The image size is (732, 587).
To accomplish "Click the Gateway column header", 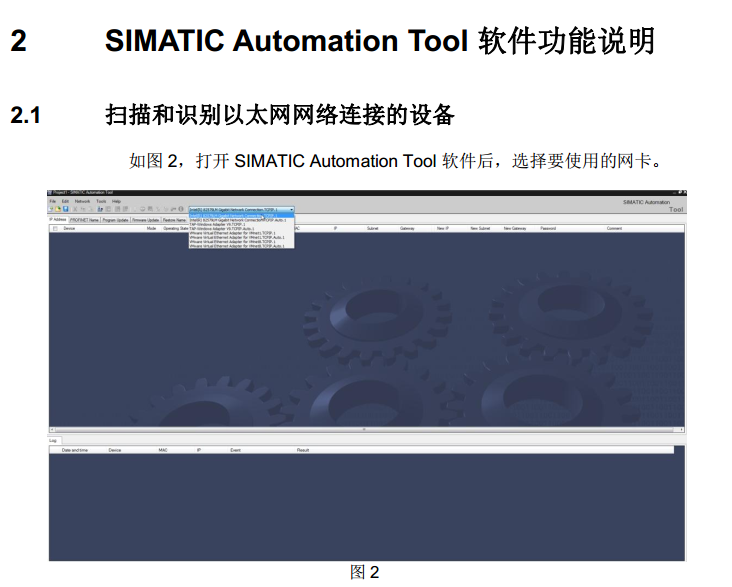I will [x=407, y=228].
